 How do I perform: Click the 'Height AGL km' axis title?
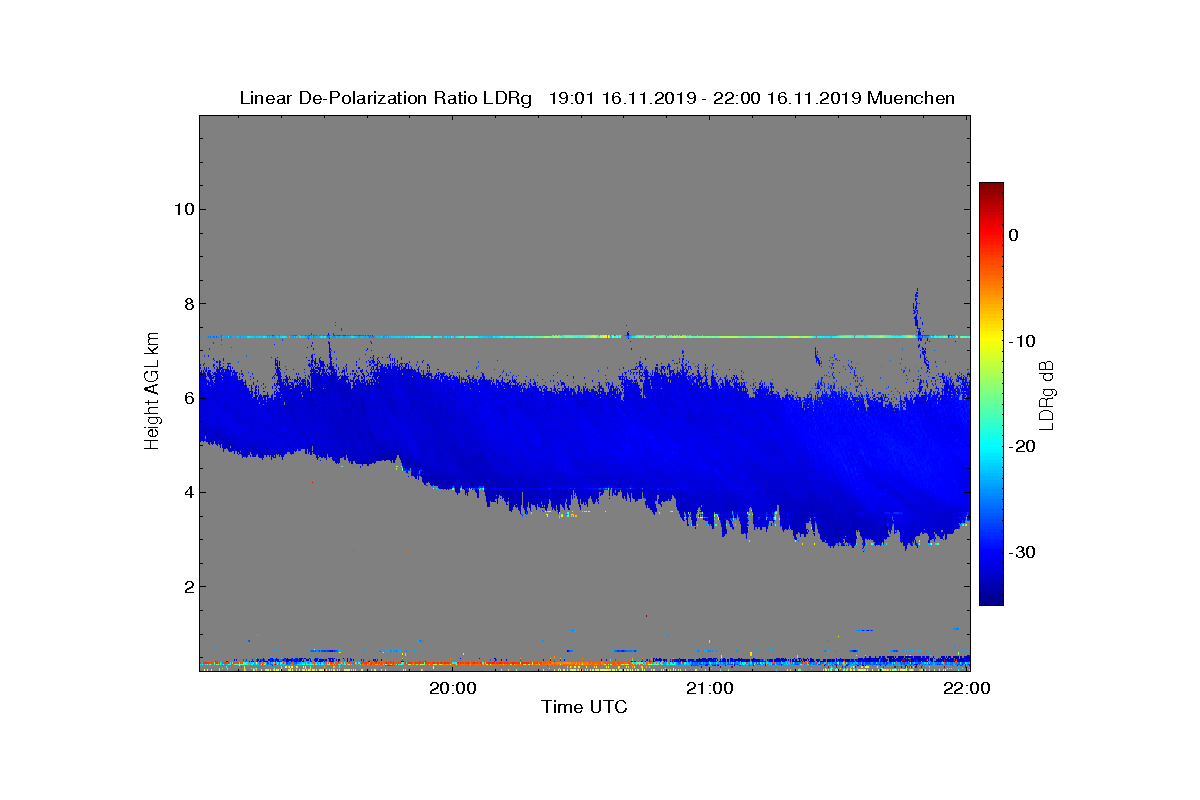152,392
